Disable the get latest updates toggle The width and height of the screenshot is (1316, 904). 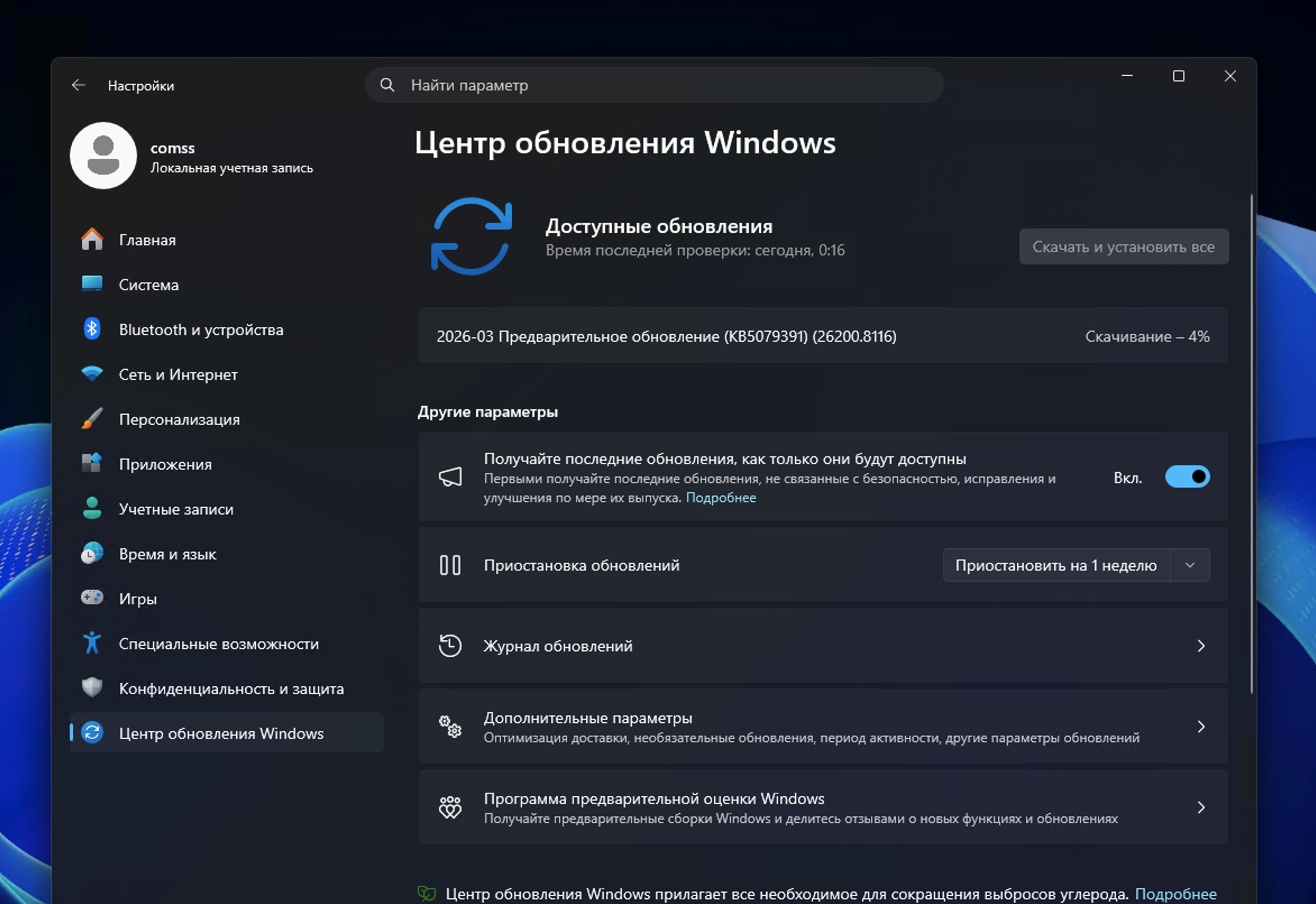click(1187, 477)
